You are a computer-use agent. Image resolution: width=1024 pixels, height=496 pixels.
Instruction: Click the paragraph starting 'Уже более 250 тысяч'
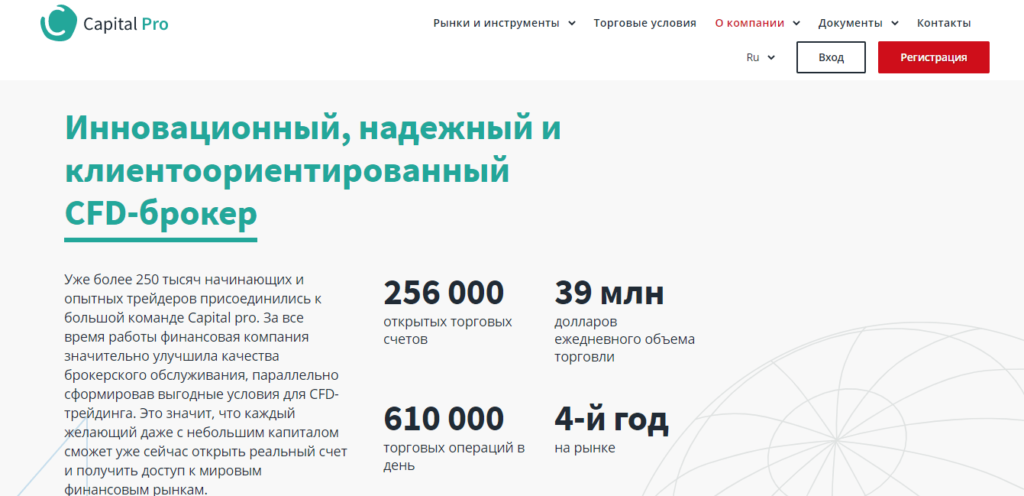(x=206, y=384)
